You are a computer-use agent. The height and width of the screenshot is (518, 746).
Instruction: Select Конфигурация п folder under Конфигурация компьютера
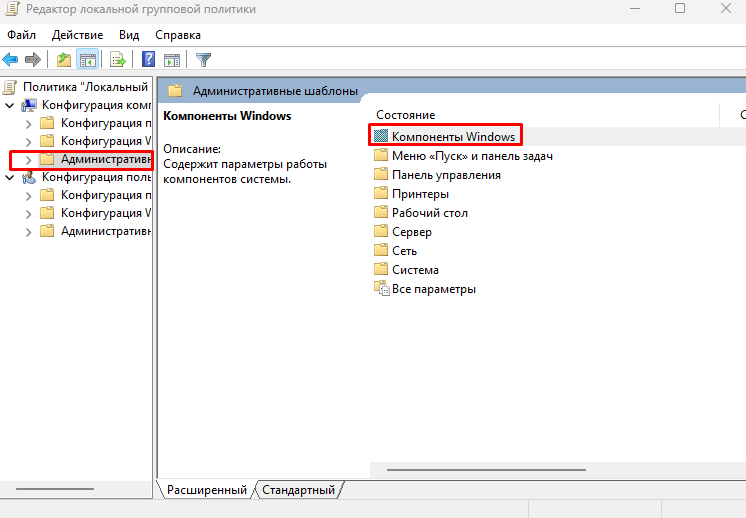tap(95, 123)
